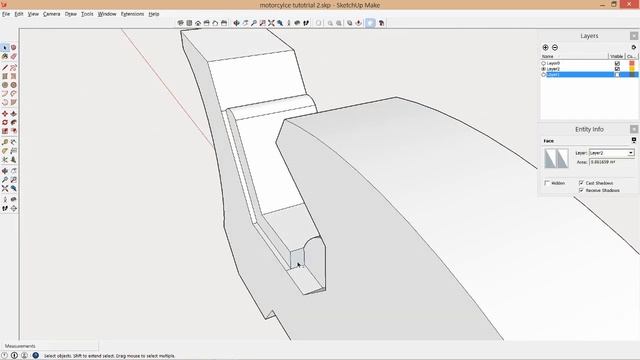Open the Edit menu
Viewport: 640px width, 360px height.
coord(19,14)
